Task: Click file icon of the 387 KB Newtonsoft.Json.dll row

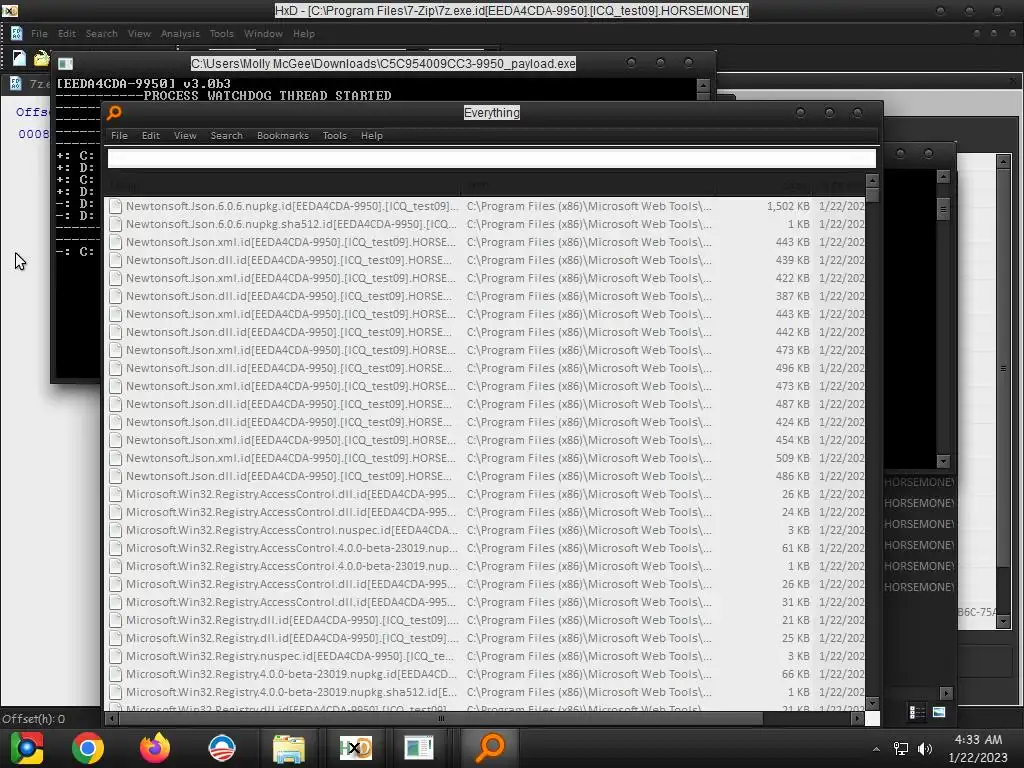Action: coord(116,296)
